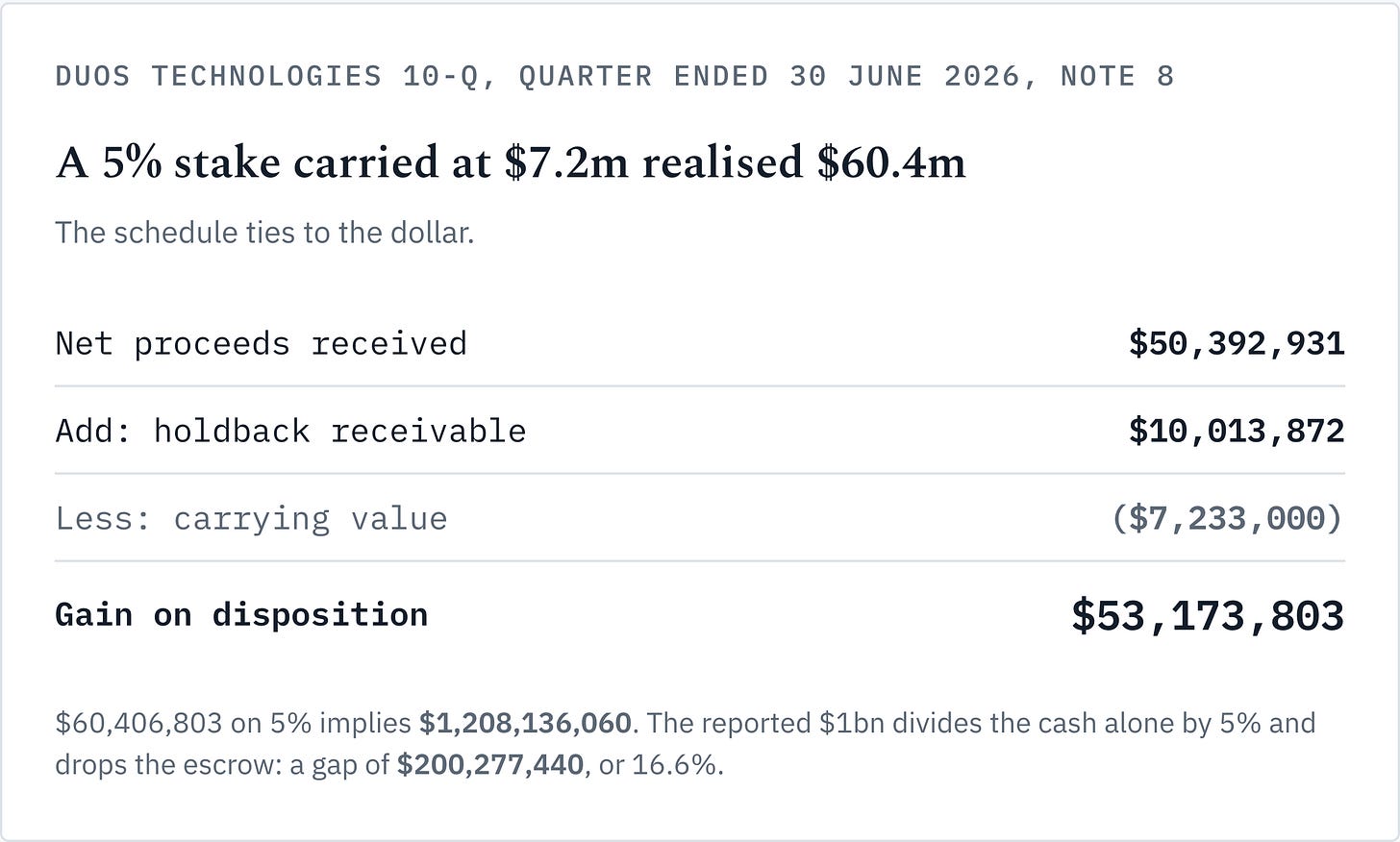Select the $10,013,872 holdback amount
This screenshot has height=842, width=1400.
click(x=1237, y=431)
